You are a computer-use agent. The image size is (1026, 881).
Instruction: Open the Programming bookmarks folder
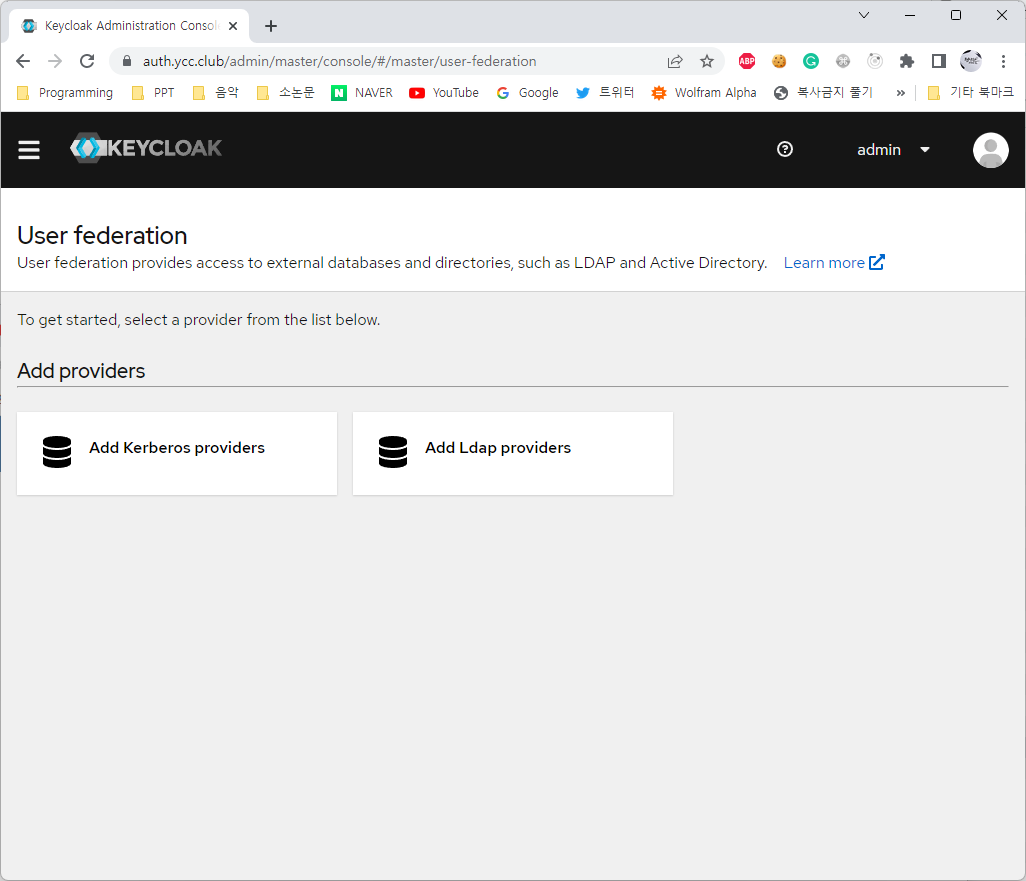66,93
